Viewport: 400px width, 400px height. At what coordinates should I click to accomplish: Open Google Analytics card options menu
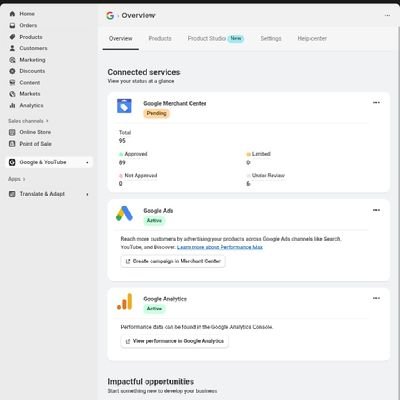coord(376,298)
